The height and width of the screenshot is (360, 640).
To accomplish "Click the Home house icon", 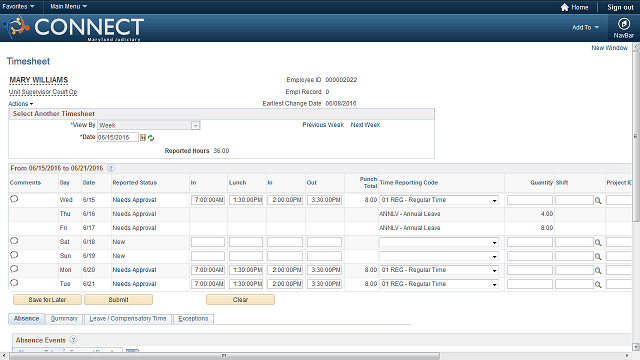I will [x=564, y=7].
